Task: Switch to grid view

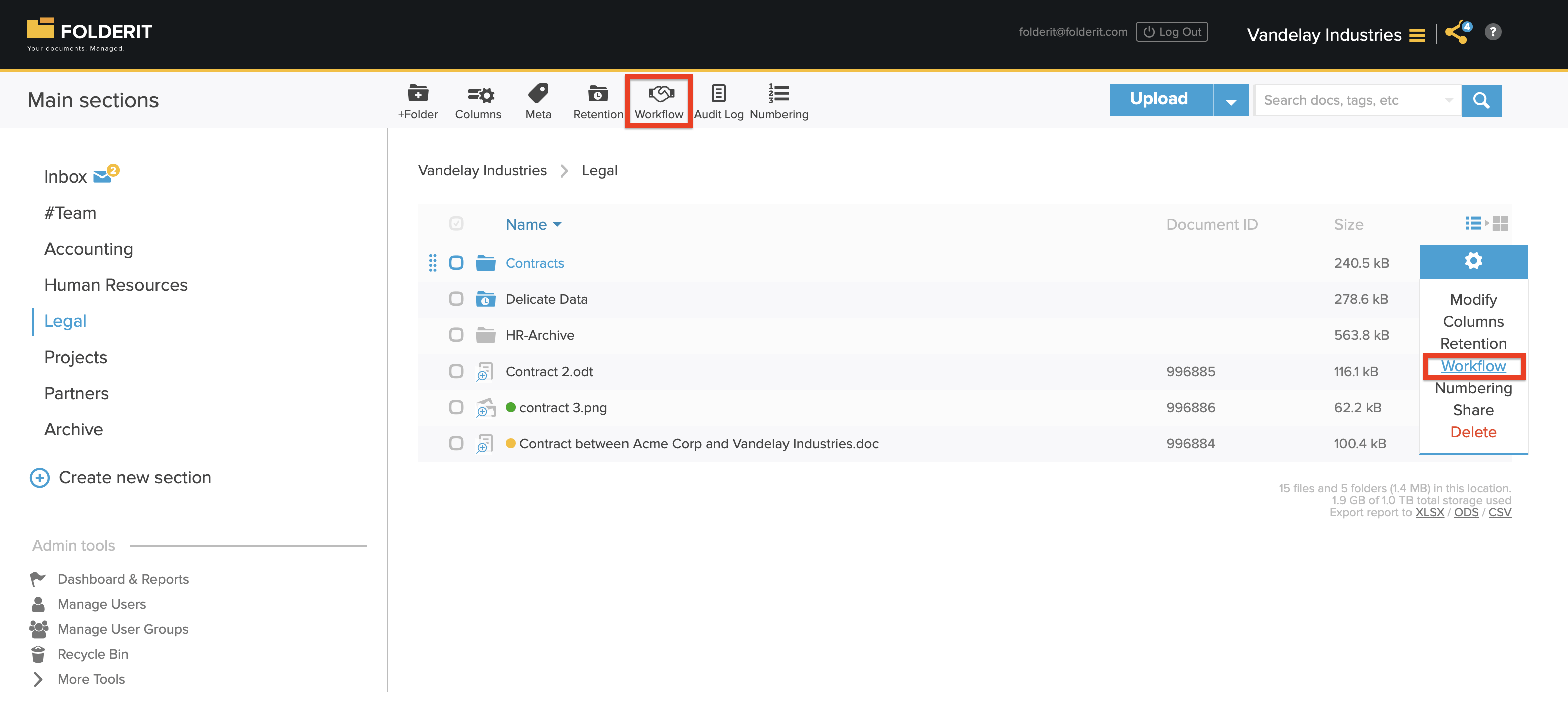Action: pos(1500,223)
